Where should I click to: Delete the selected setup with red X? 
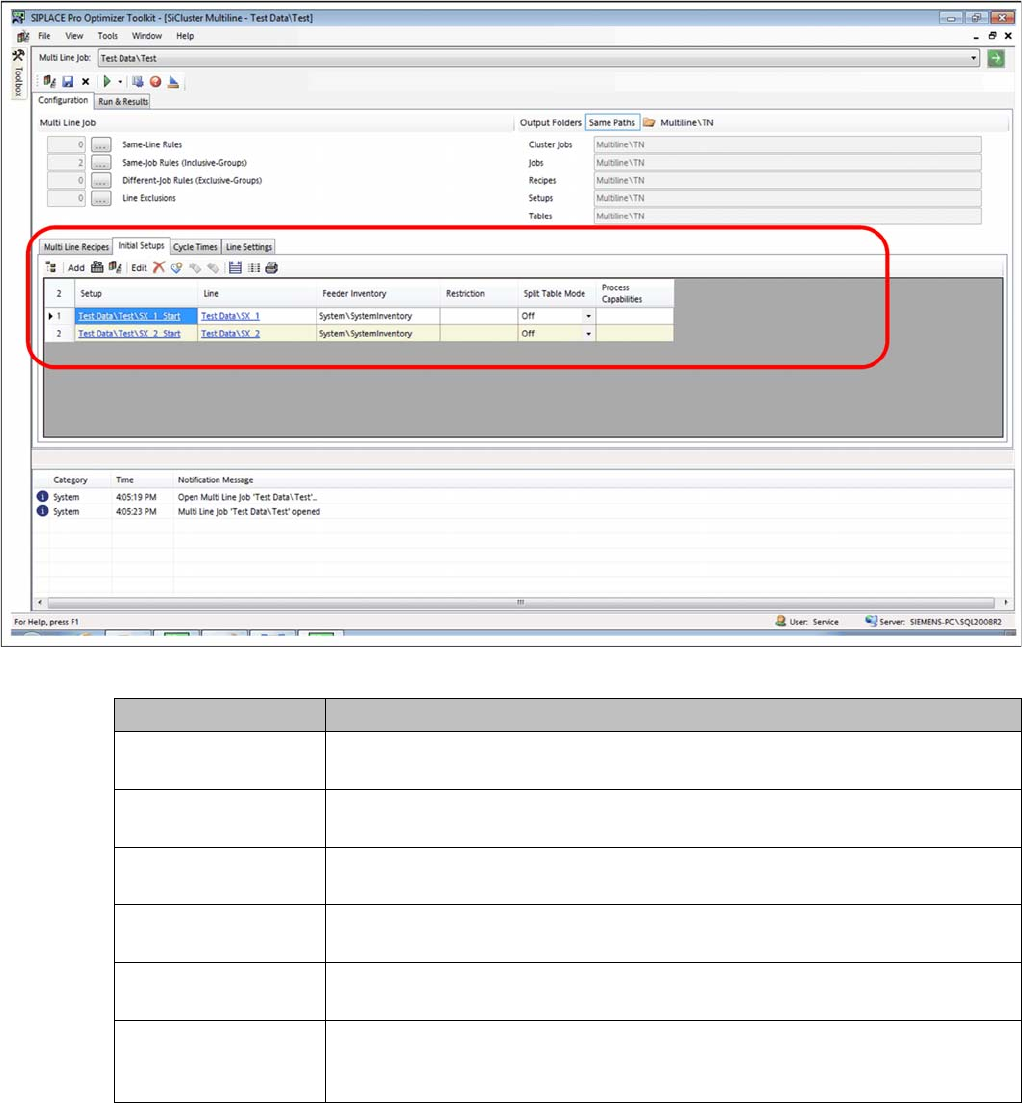click(x=159, y=267)
